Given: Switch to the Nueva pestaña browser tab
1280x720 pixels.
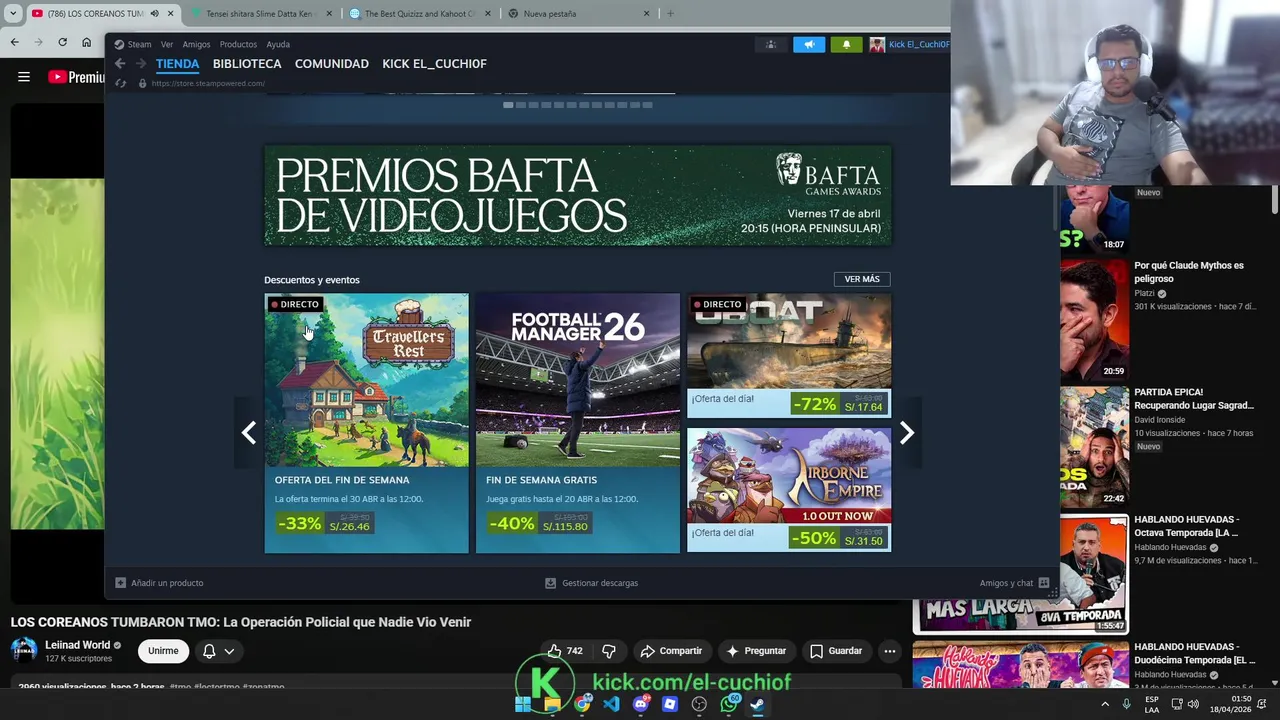Looking at the screenshot, I should tap(578, 14).
